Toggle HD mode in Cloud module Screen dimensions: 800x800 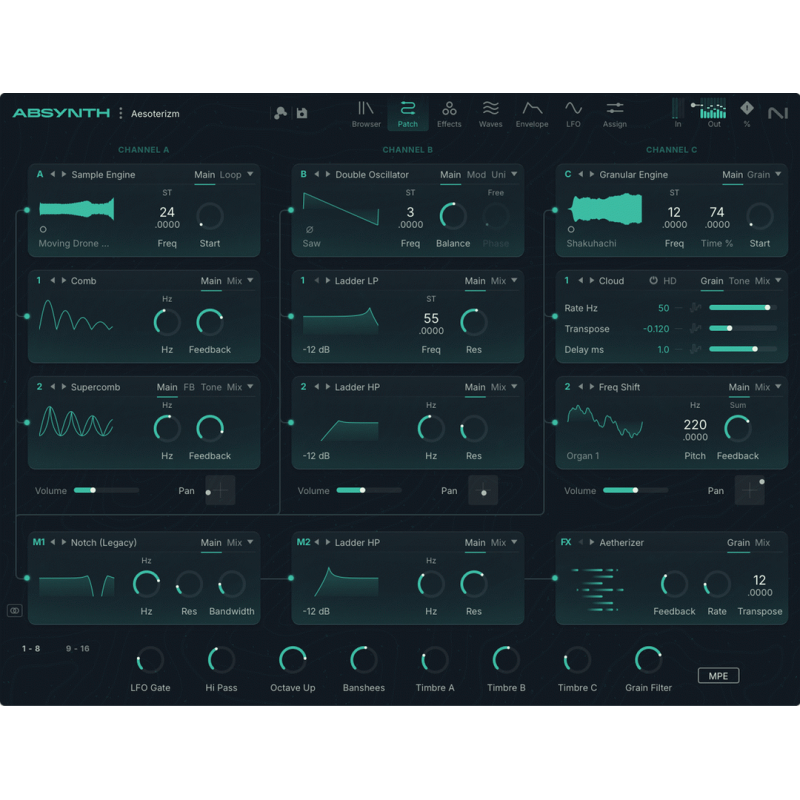pos(669,281)
